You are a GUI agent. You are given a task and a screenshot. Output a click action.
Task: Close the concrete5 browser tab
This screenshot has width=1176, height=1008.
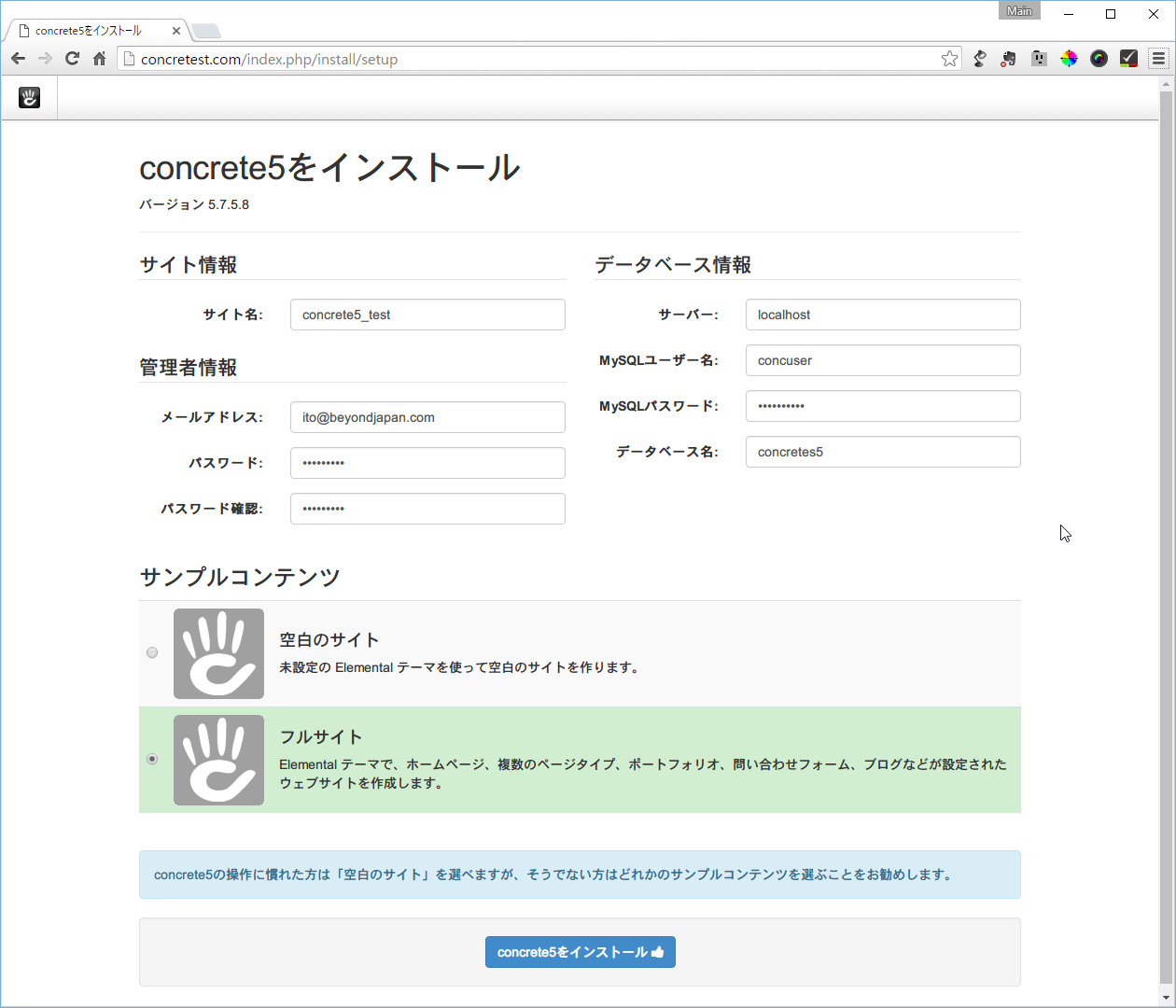[x=176, y=31]
